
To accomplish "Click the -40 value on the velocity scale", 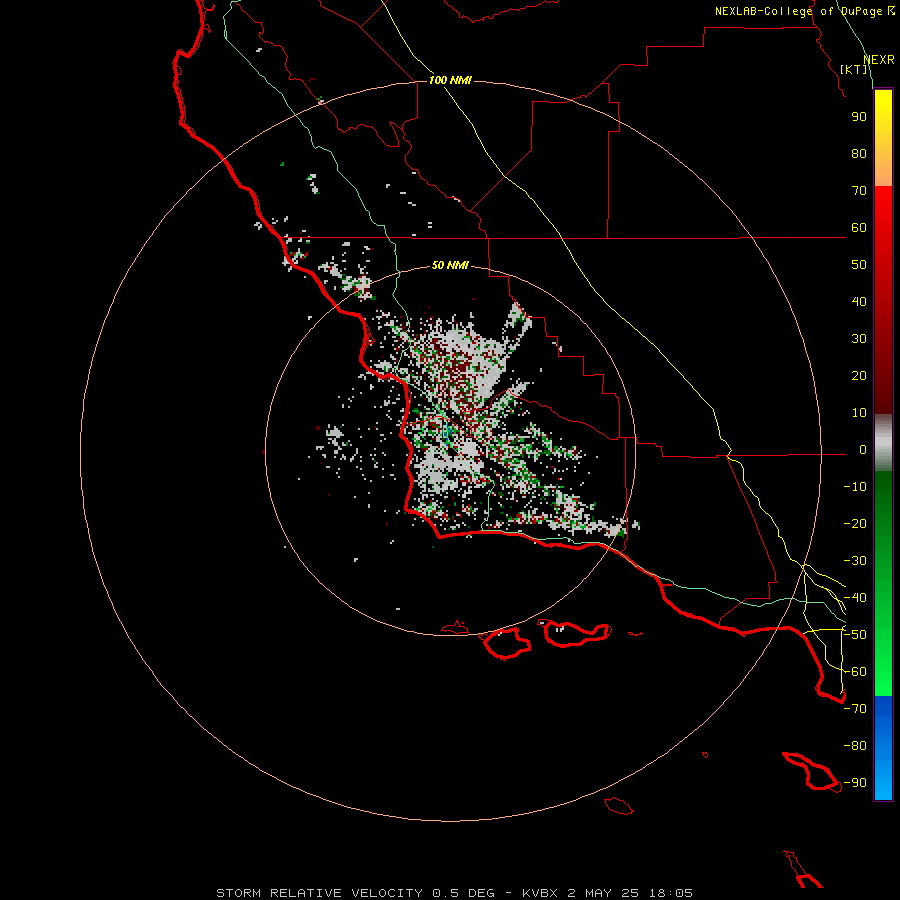I will coord(855,598).
